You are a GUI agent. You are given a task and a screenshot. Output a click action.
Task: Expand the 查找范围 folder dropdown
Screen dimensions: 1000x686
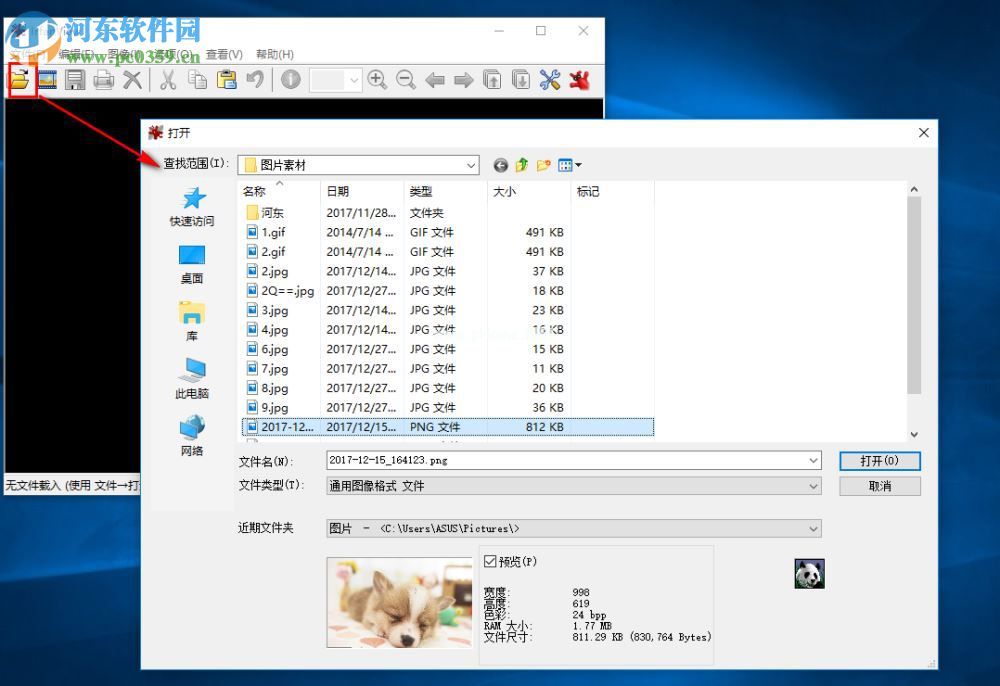click(x=471, y=165)
